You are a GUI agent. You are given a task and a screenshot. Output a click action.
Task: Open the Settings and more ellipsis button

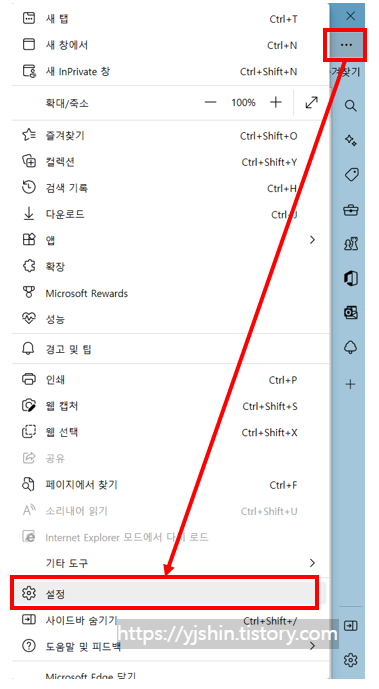[346, 45]
